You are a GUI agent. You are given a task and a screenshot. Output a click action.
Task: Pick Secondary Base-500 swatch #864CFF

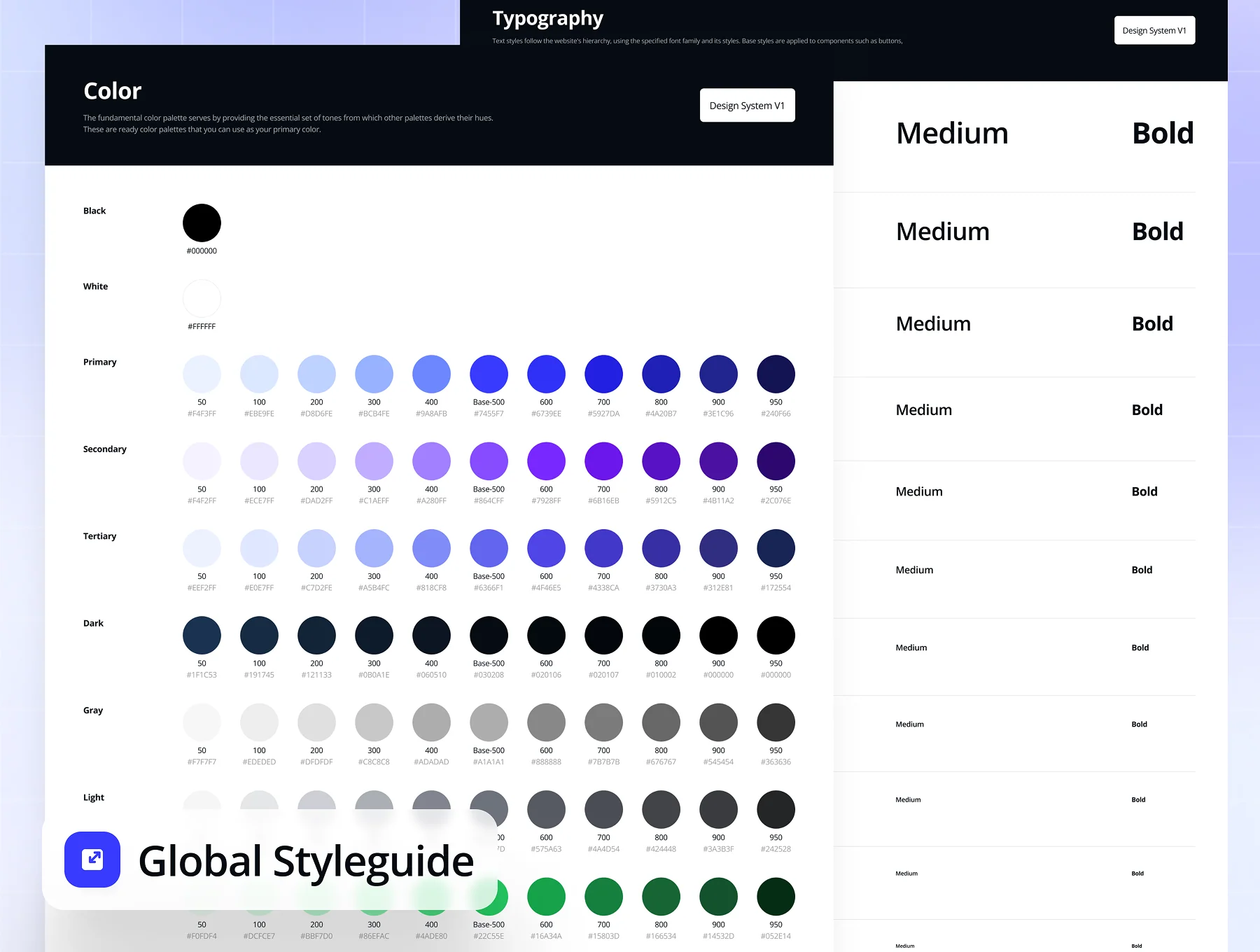489,461
